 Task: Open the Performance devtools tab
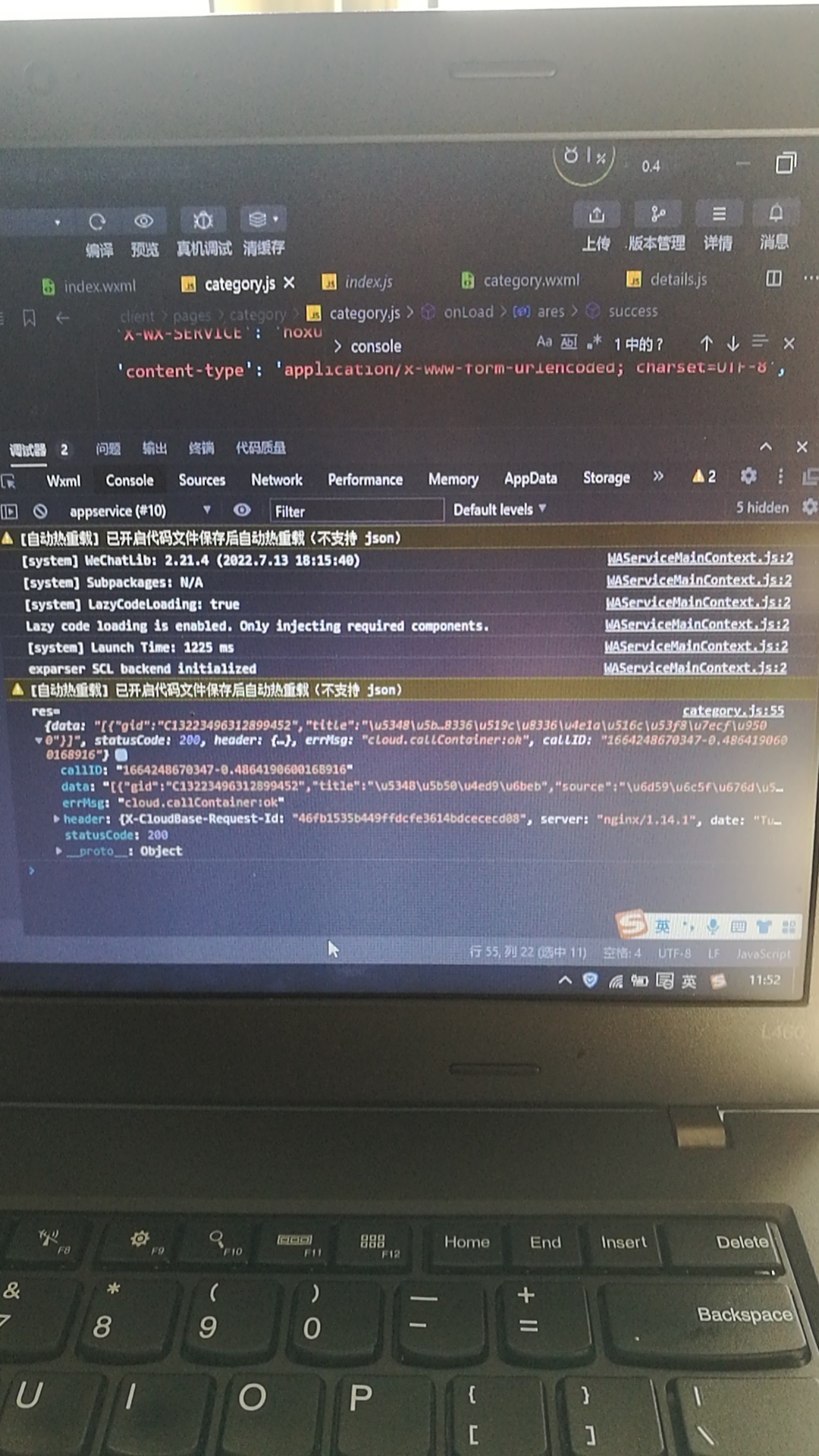366,479
